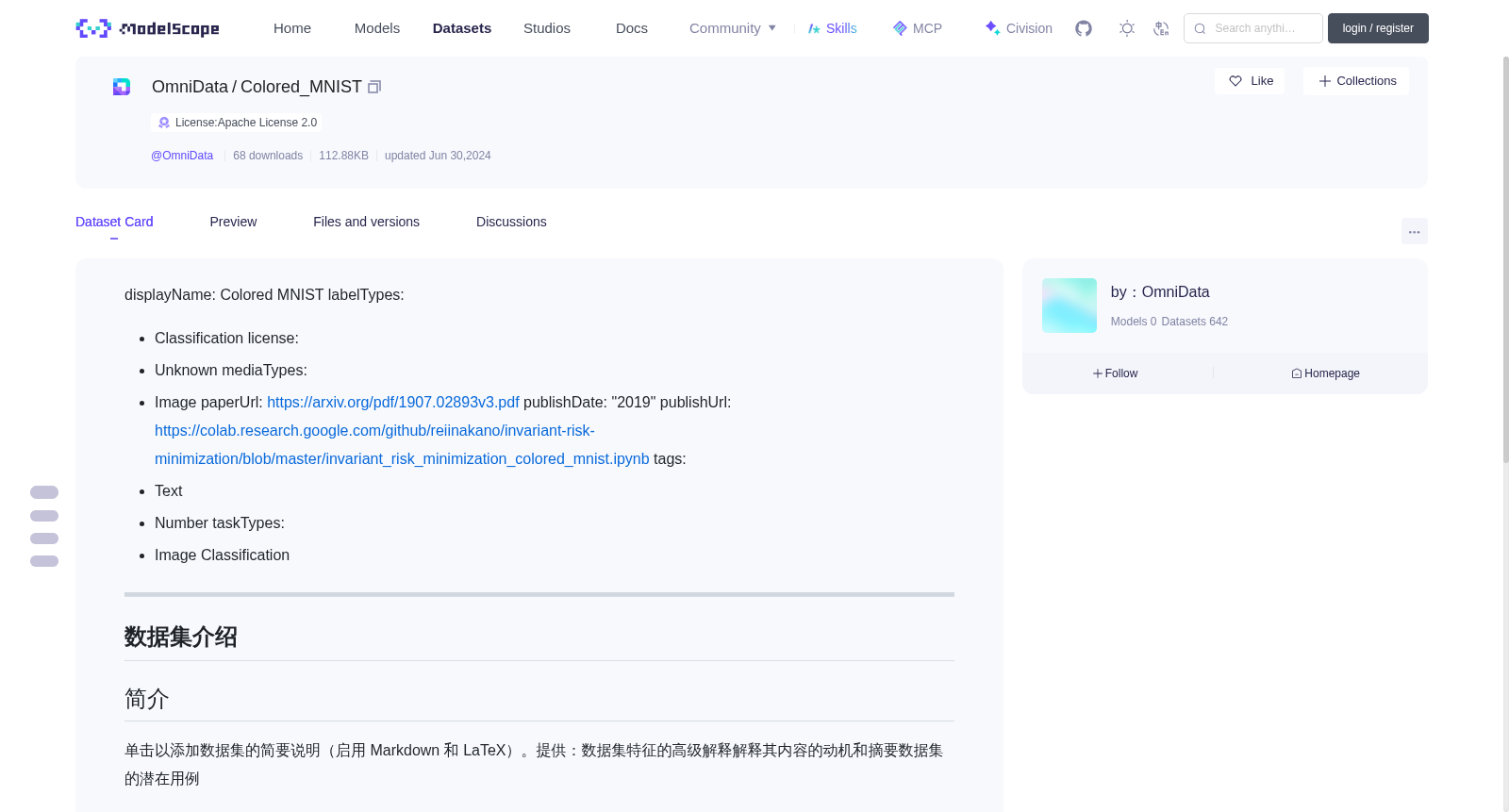Viewport: 1509px width, 812px height.
Task: Open the GitHub icon link
Action: coord(1084,28)
